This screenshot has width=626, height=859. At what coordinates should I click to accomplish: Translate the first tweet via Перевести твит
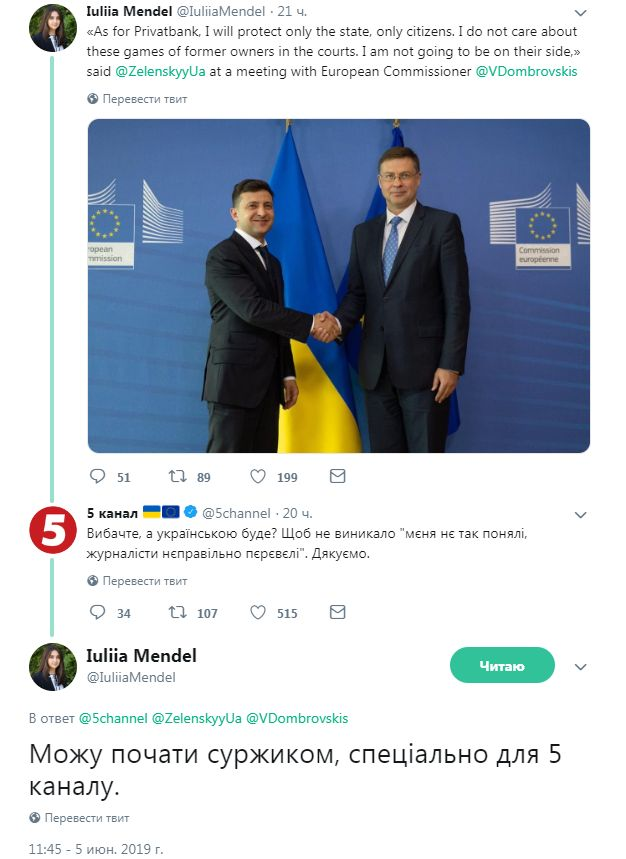click(137, 99)
